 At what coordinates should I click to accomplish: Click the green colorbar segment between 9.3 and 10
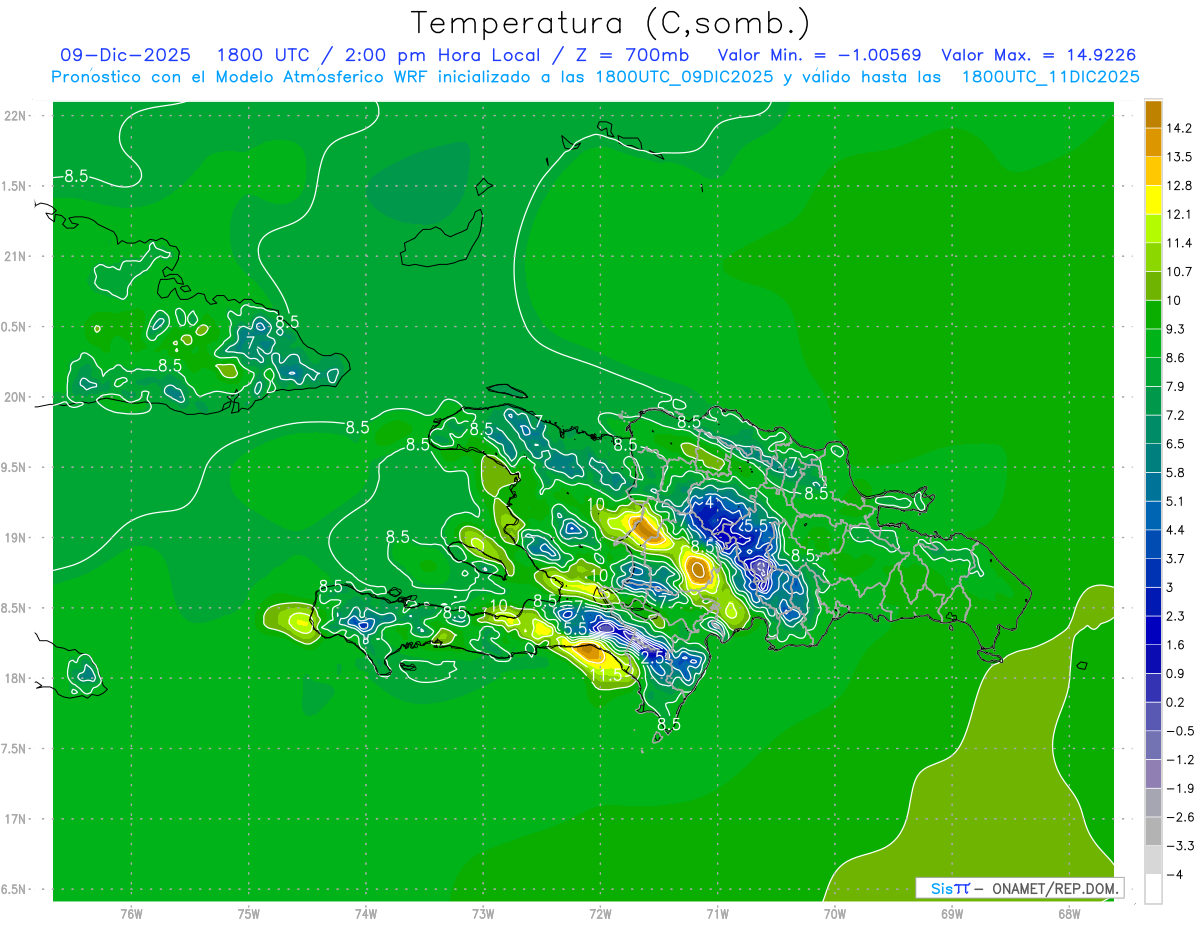point(1153,314)
